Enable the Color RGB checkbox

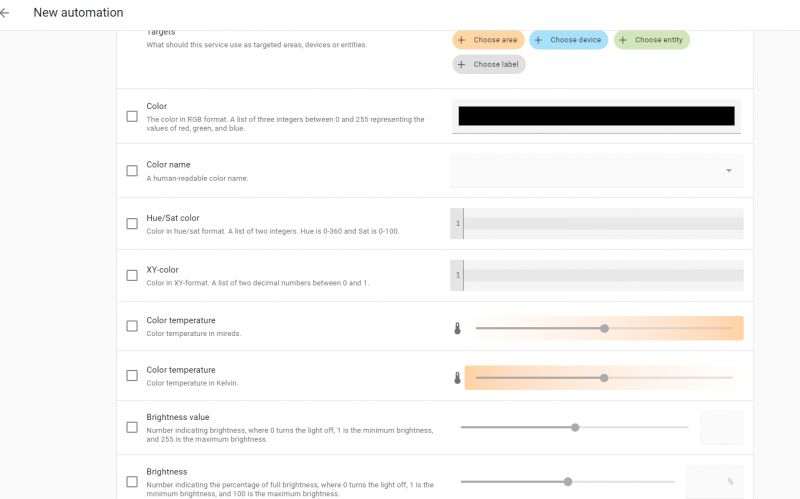(132, 116)
